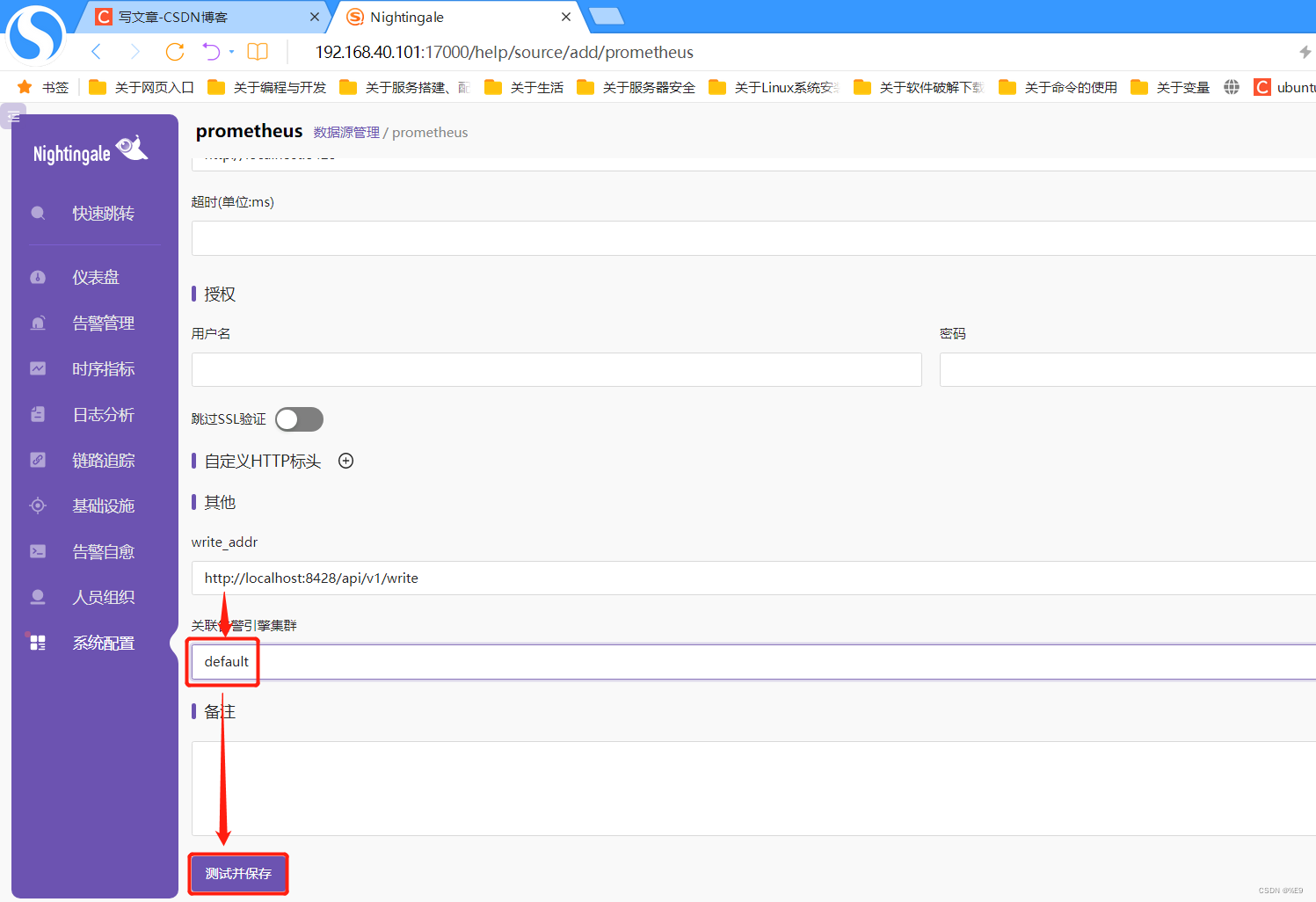
Task: Click the log analysis icon
Action: pos(38,414)
